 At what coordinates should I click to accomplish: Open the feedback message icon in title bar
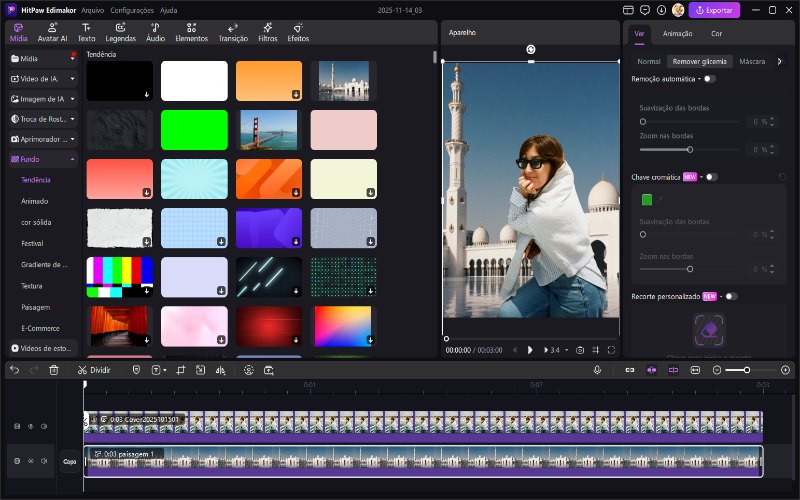(645, 10)
